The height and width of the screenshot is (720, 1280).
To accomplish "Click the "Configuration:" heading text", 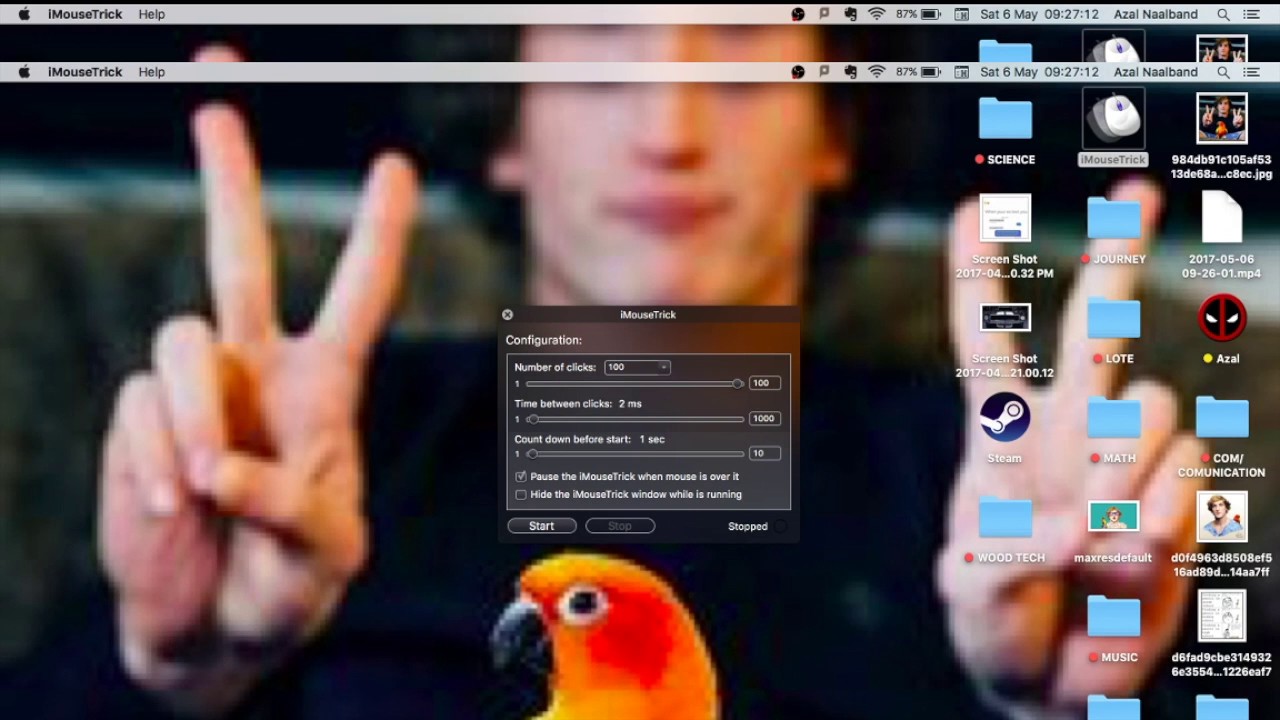I will point(544,340).
